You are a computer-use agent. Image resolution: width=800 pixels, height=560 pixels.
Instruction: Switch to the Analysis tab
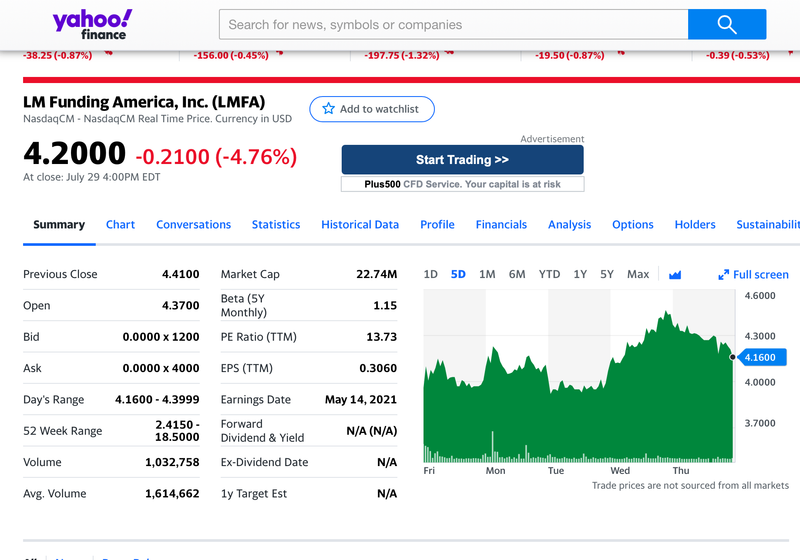click(x=569, y=224)
